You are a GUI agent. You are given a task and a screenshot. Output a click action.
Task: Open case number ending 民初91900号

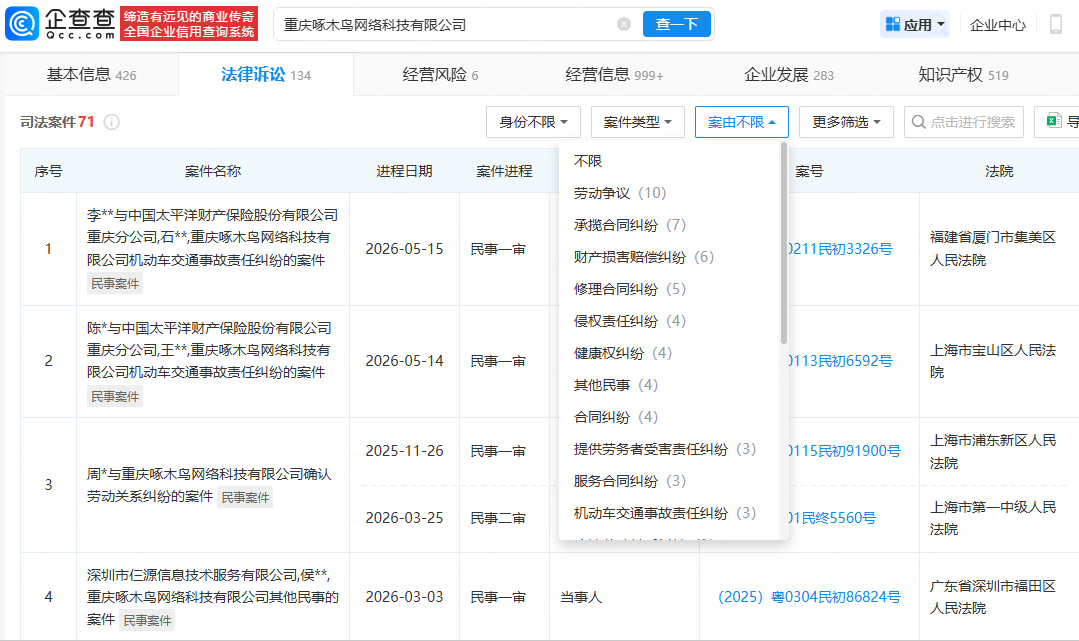[x=845, y=451]
